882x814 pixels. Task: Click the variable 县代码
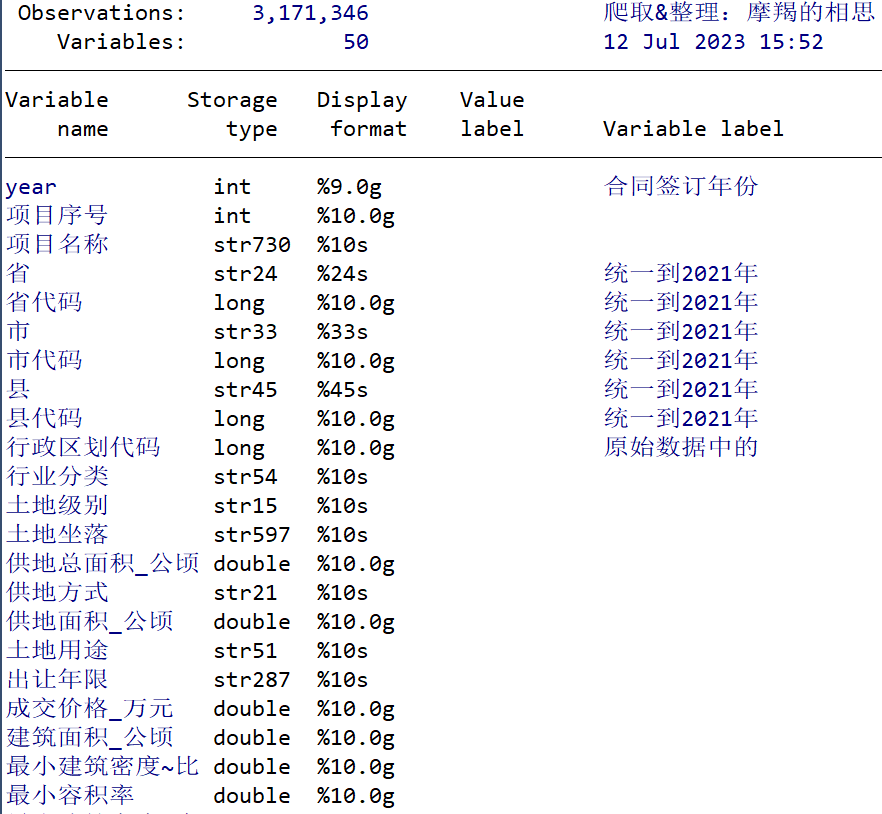[44, 418]
